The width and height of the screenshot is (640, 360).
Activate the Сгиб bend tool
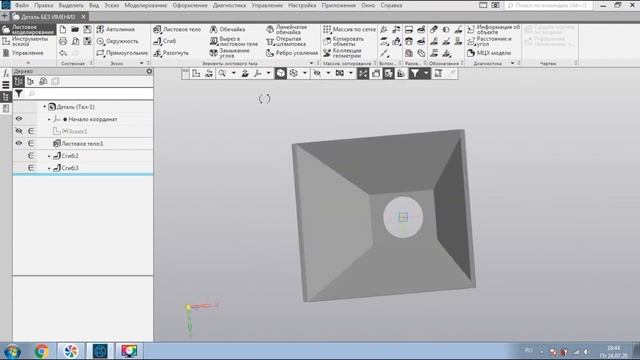coord(164,41)
